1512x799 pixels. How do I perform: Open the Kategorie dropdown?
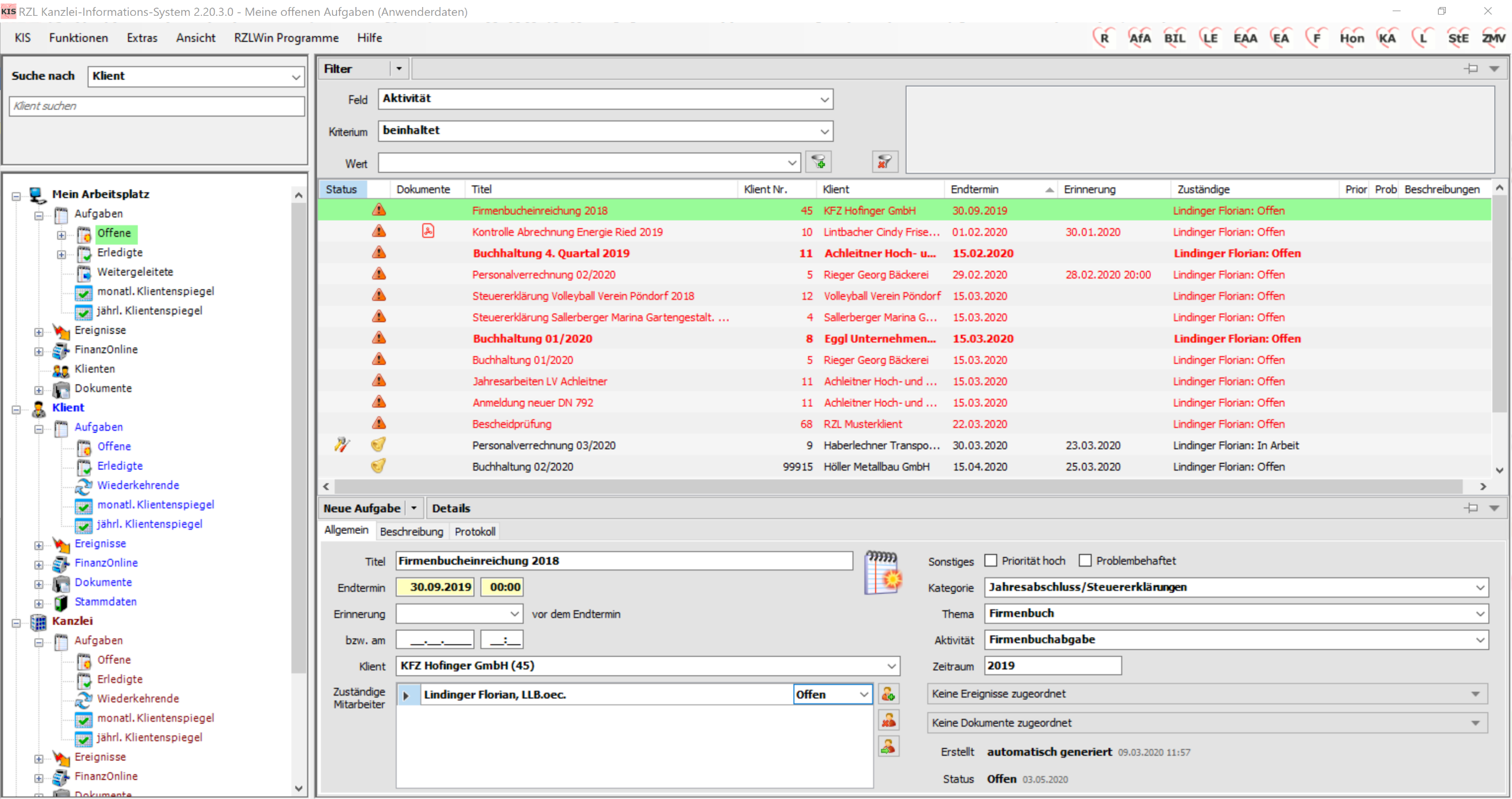[1480, 587]
